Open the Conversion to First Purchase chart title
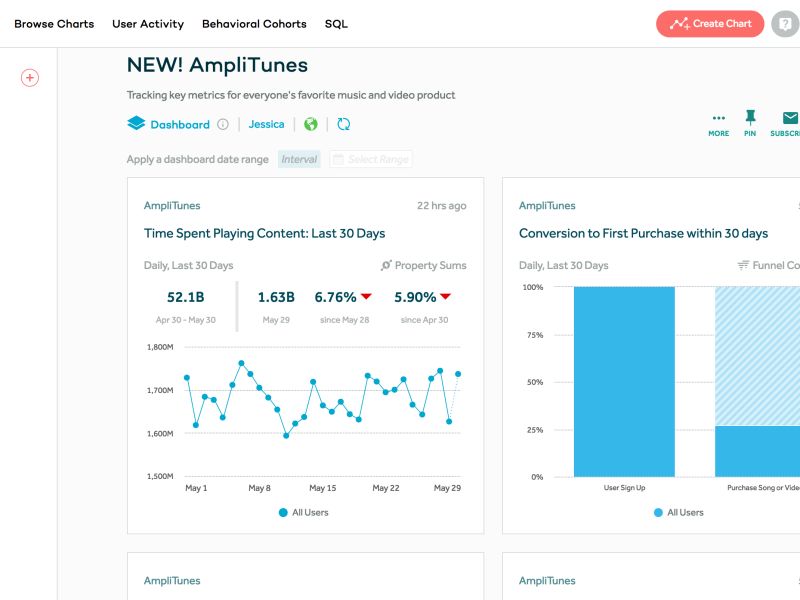The image size is (800, 600). point(643,233)
